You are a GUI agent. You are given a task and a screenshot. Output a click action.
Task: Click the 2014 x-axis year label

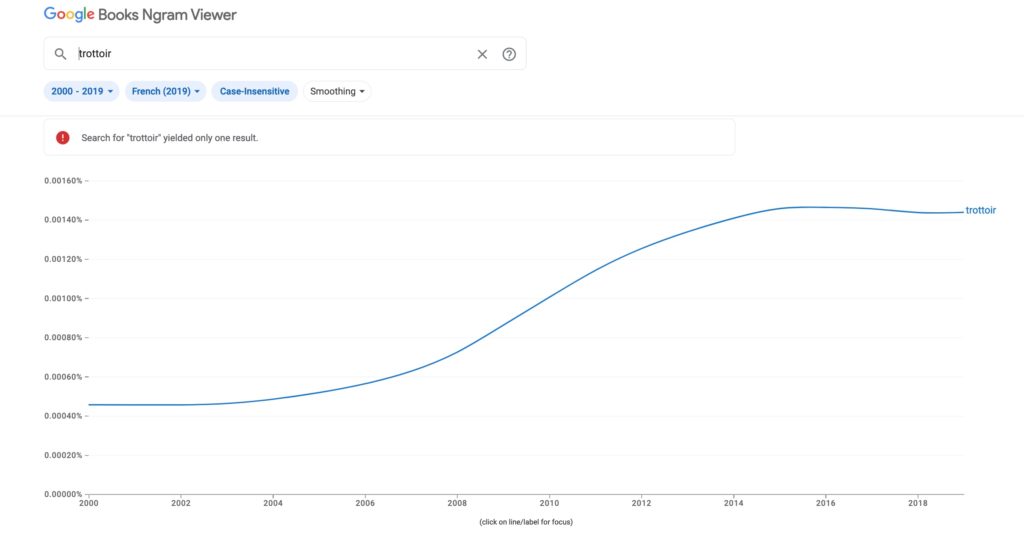[x=733, y=503]
